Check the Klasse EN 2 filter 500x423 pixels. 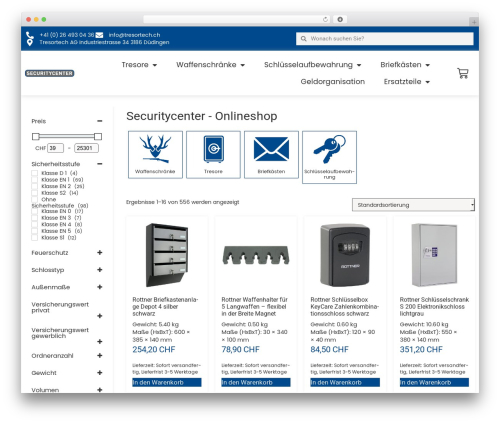tap(34, 186)
